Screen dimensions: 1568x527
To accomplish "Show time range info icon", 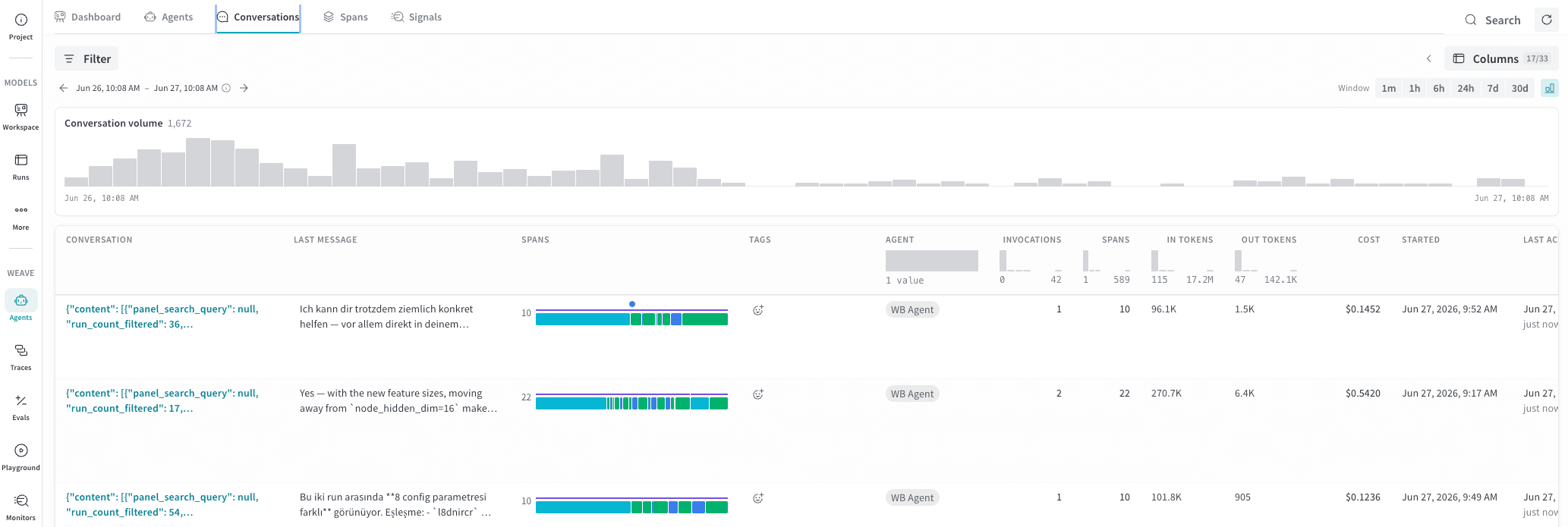I will (226, 88).
